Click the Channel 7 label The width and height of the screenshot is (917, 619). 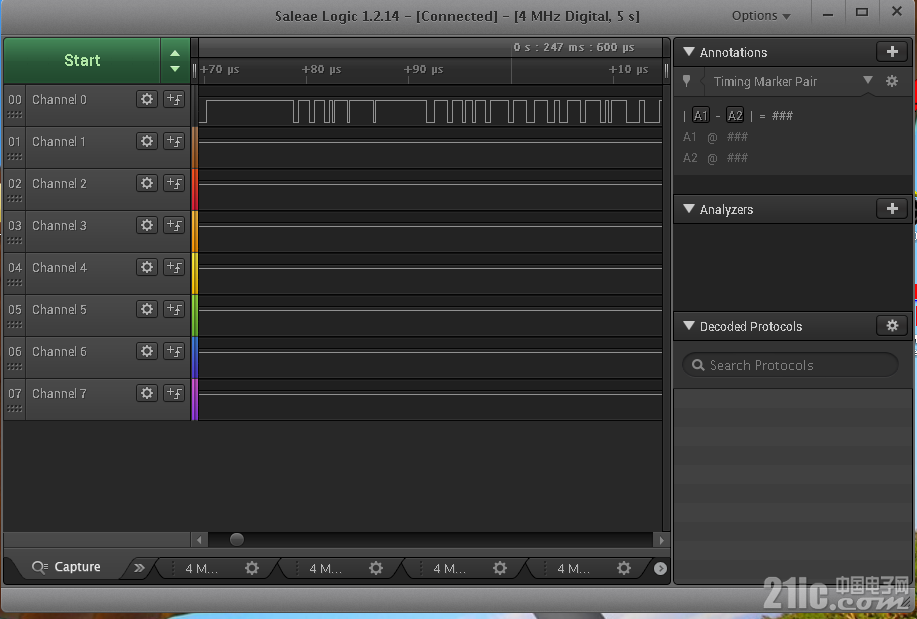[59, 393]
